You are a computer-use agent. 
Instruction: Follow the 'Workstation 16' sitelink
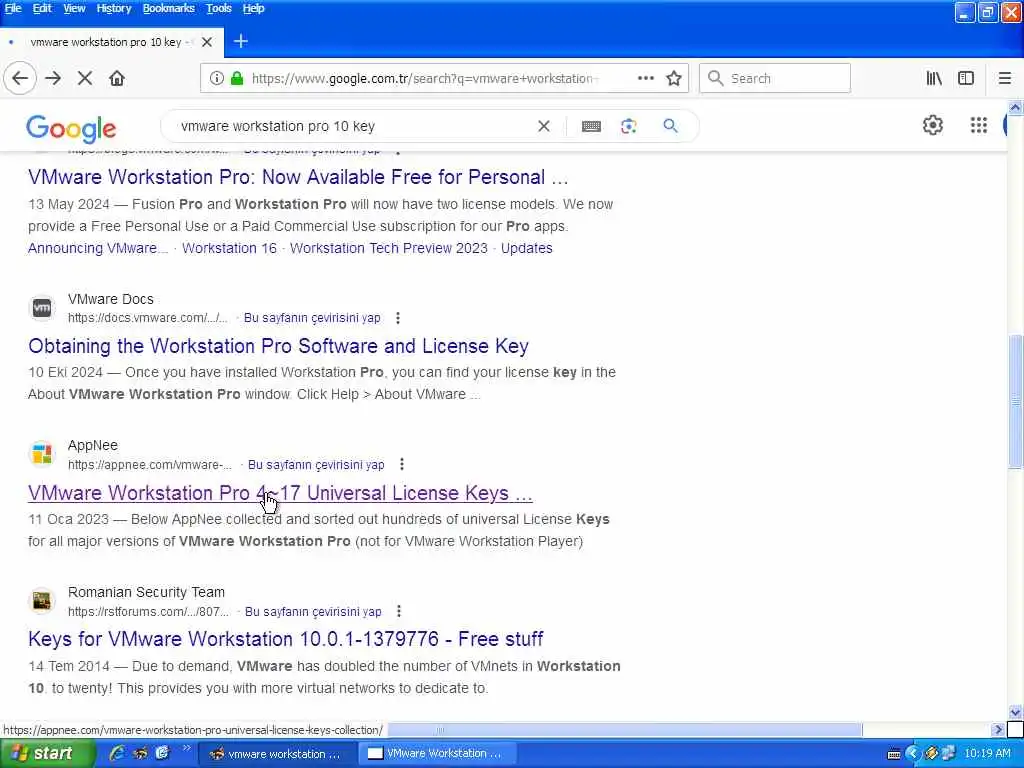pyautogui.click(x=229, y=248)
